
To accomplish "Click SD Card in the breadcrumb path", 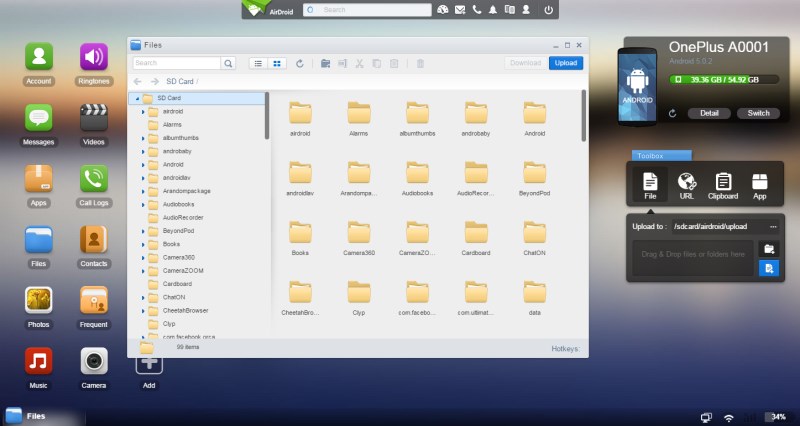I will pos(180,82).
